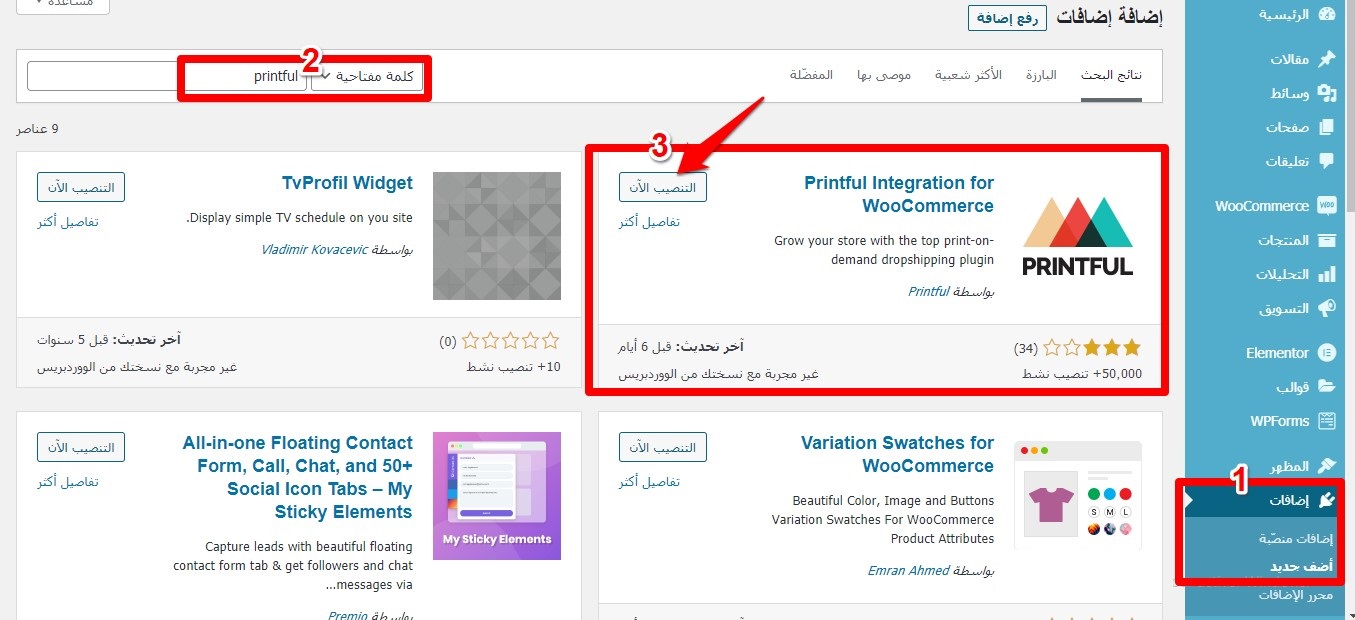Click the TvProfil Widget pattern thumbnail

click(497, 236)
